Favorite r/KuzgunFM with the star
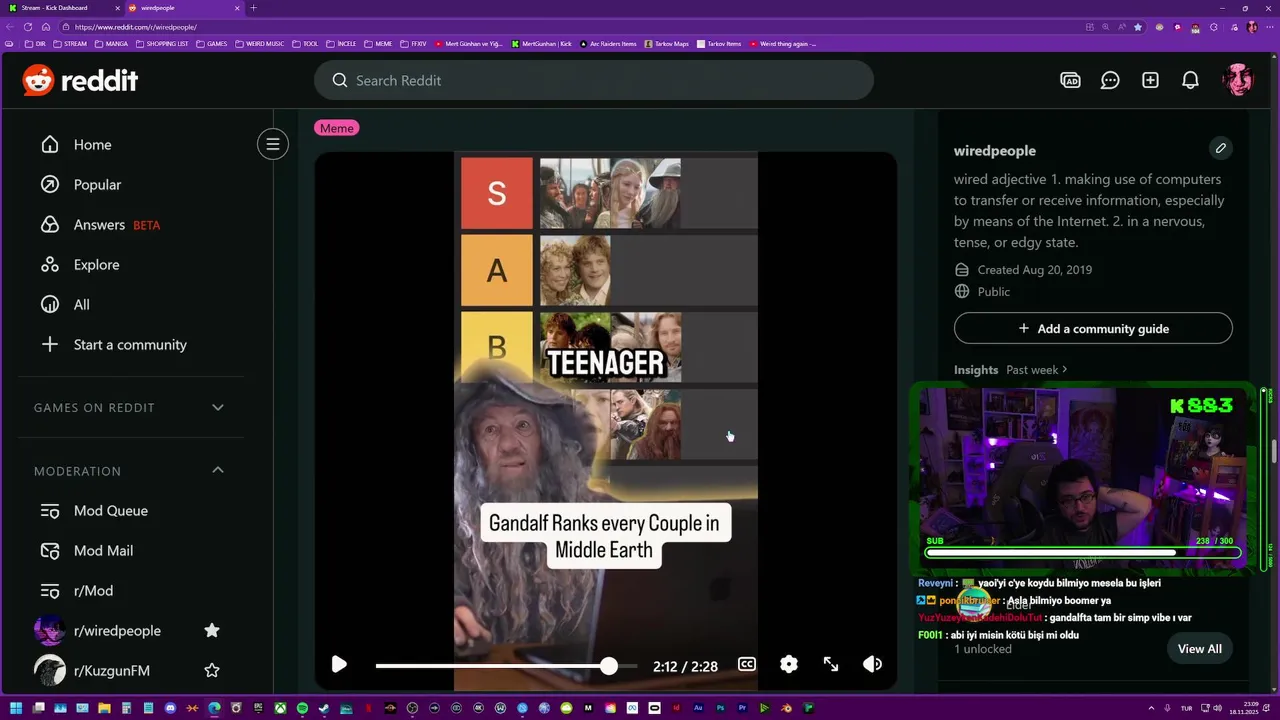The width and height of the screenshot is (1280, 720). (212, 670)
